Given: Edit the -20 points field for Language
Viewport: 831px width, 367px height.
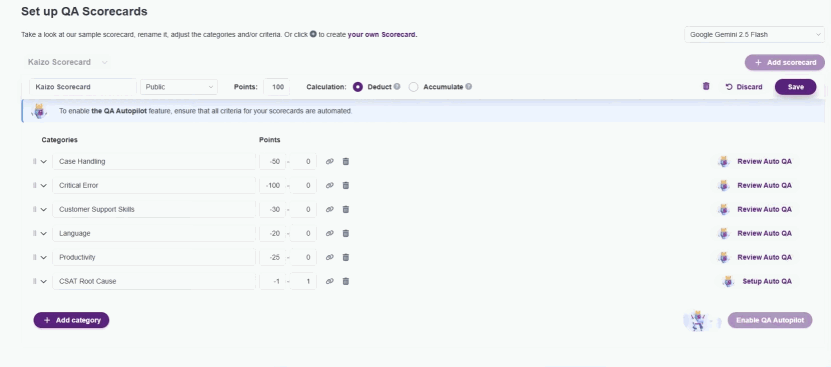Looking at the screenshot, I should pyautogui.click(x=272, y=233).
